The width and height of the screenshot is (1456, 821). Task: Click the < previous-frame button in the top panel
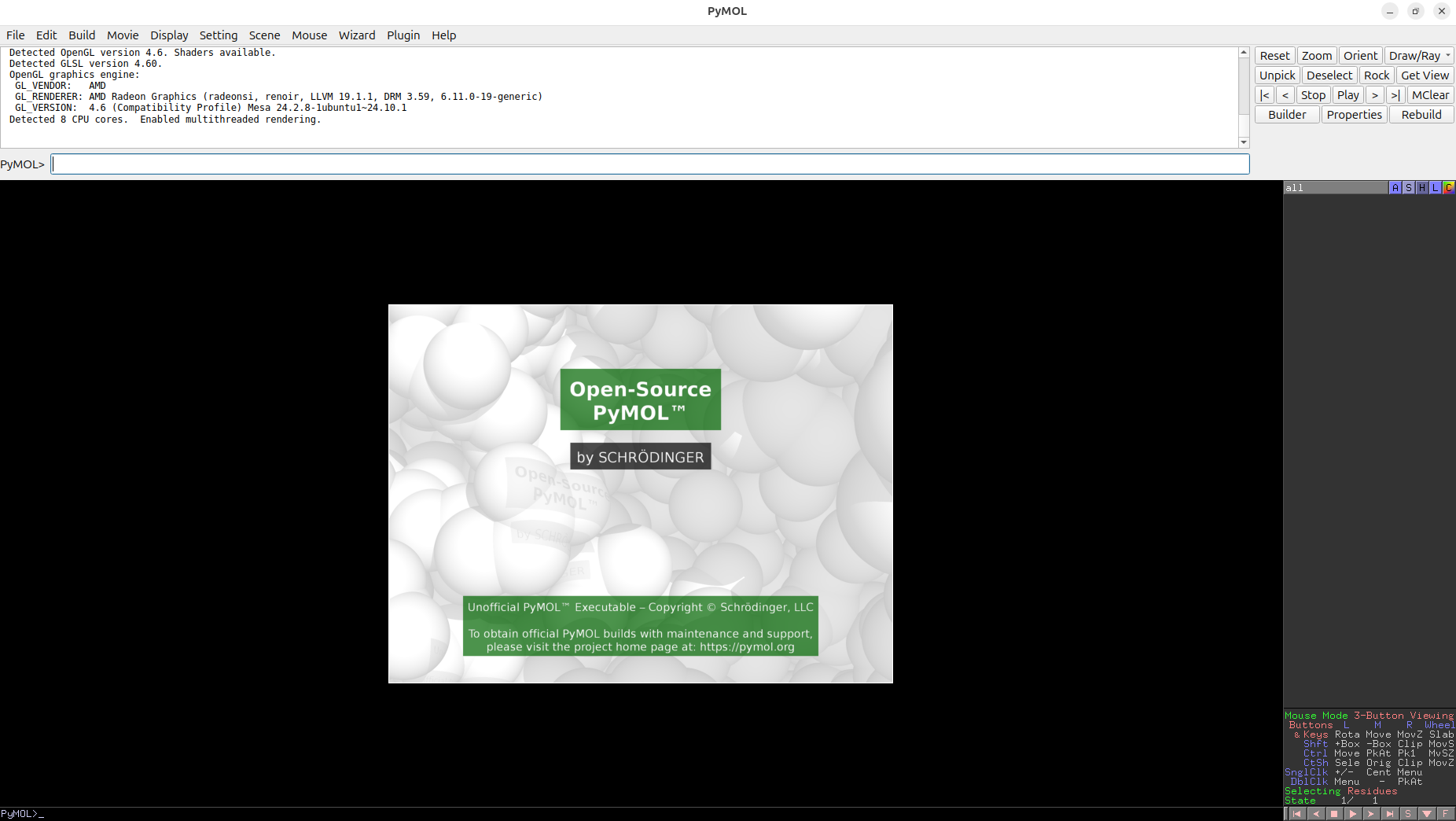pyautogui.click(x=1285, y=95)
